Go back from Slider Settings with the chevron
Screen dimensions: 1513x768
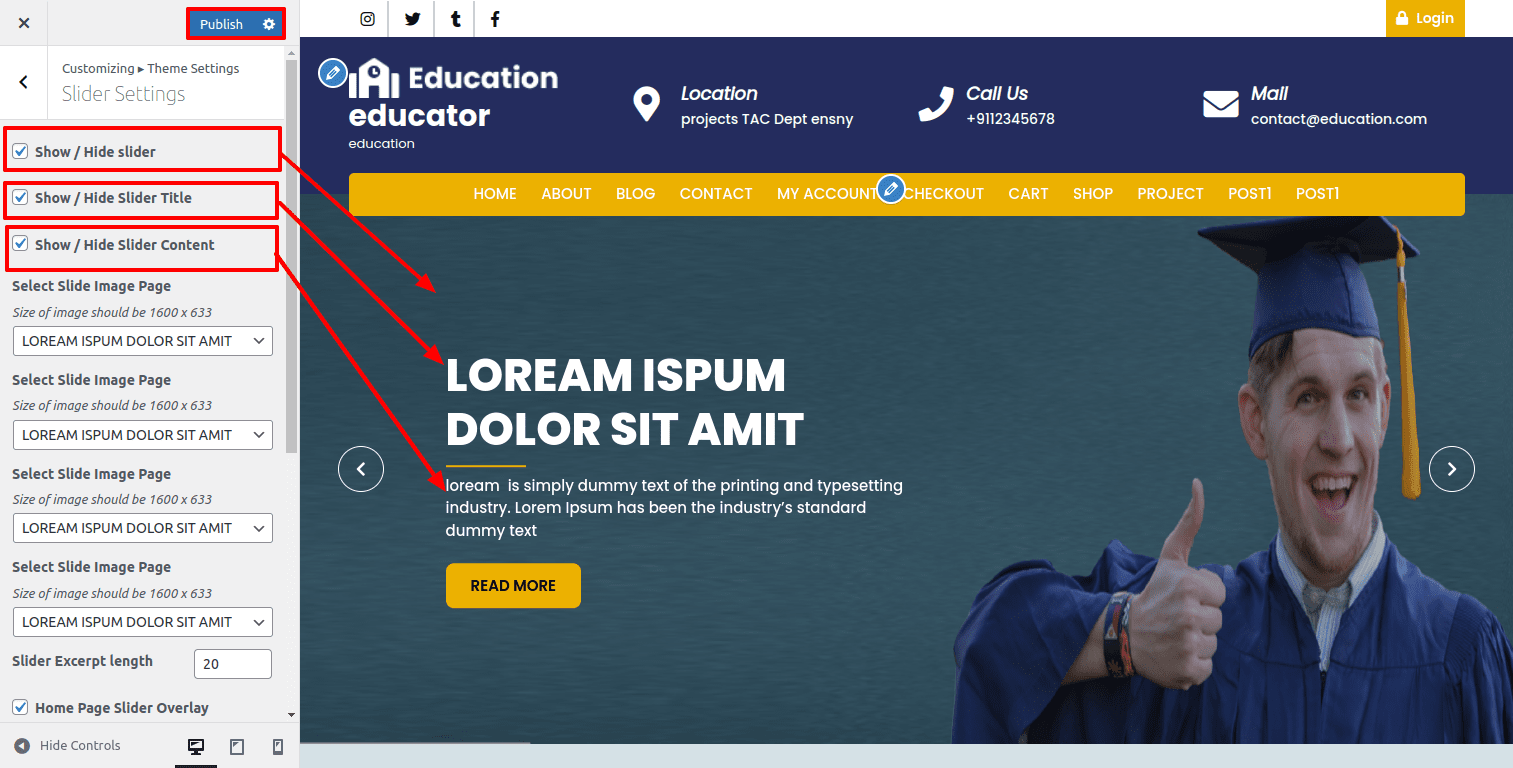point(24,82)
